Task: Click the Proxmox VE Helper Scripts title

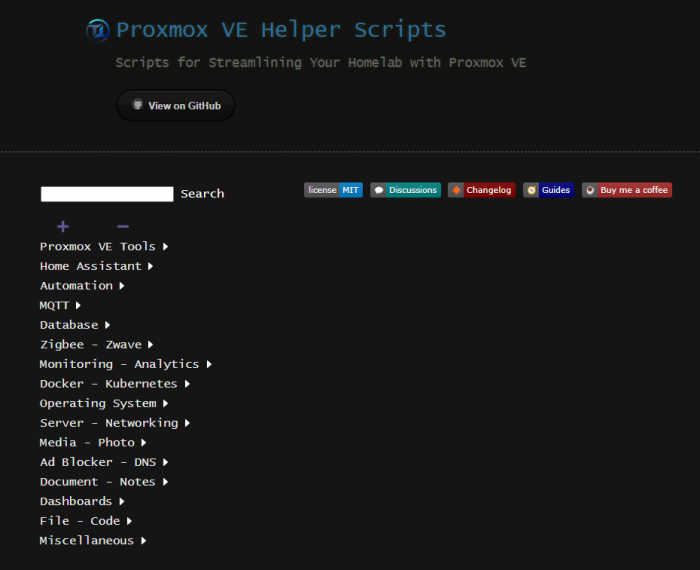Action: 281,30
